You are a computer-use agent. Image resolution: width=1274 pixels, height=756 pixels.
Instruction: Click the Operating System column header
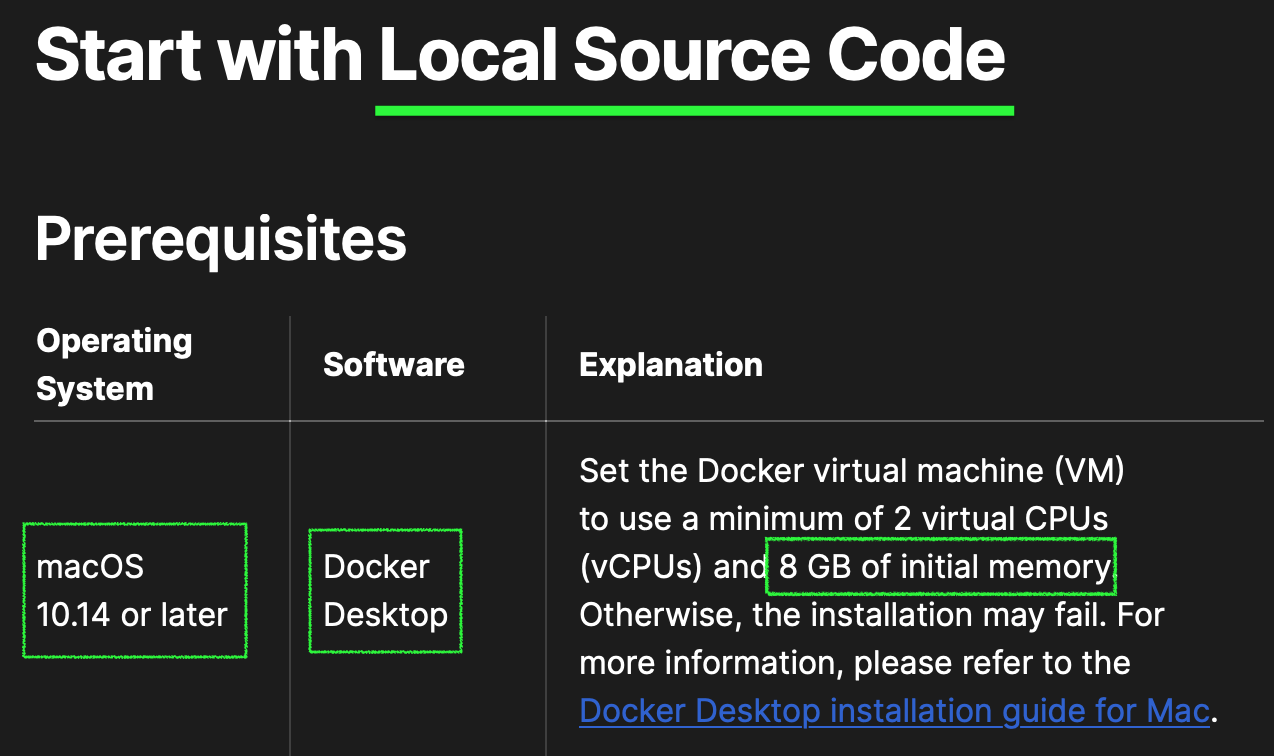[x=114, y=365]
